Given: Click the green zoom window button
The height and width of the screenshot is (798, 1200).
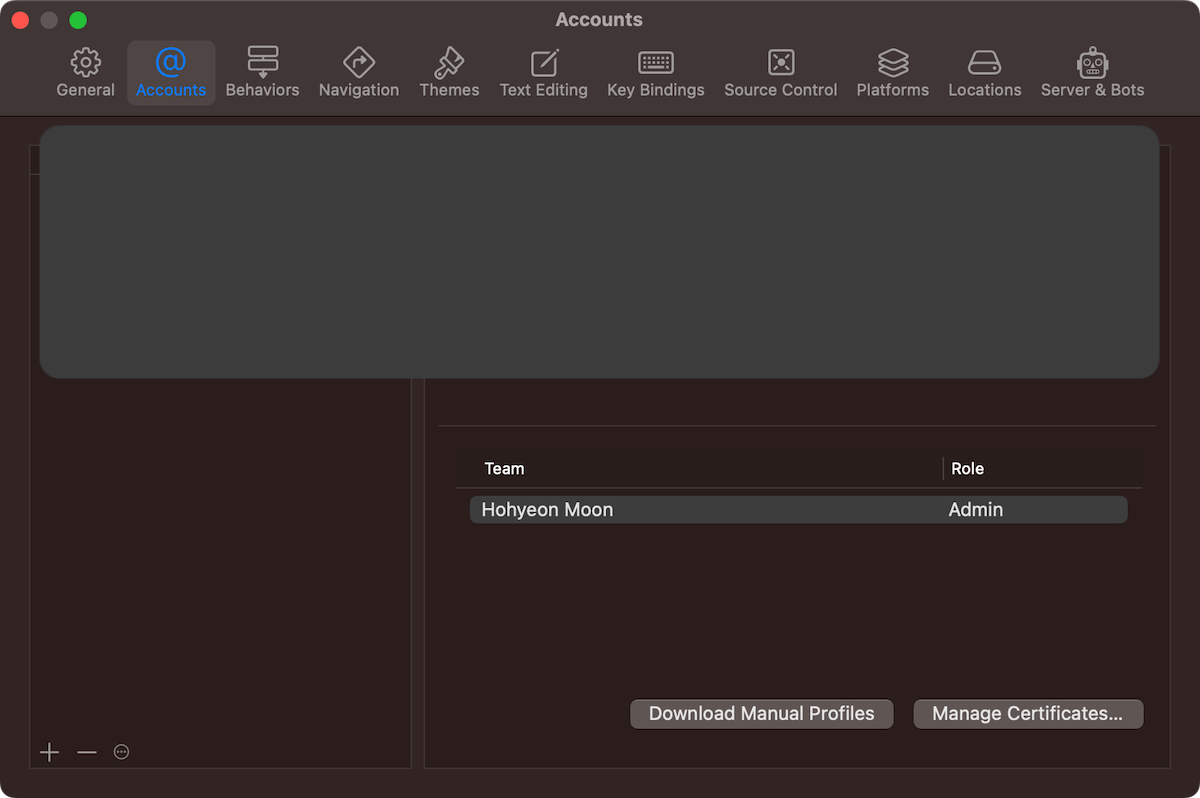Looking at the screenshot, I should pos(78,21).
